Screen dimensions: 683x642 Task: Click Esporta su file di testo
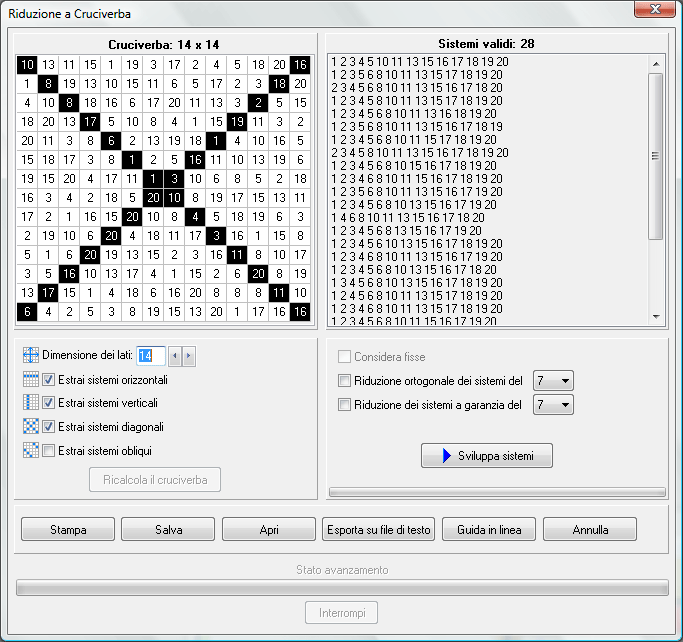click(x=380, y=529)
